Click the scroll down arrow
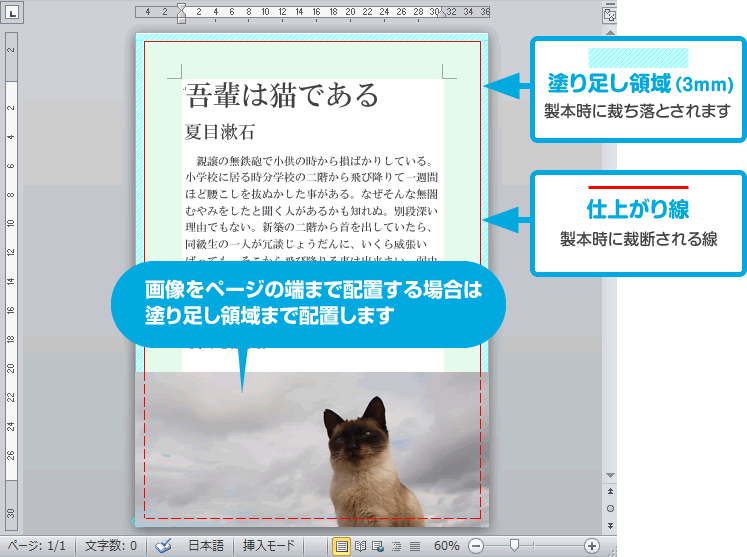 (x=610, y=476)
